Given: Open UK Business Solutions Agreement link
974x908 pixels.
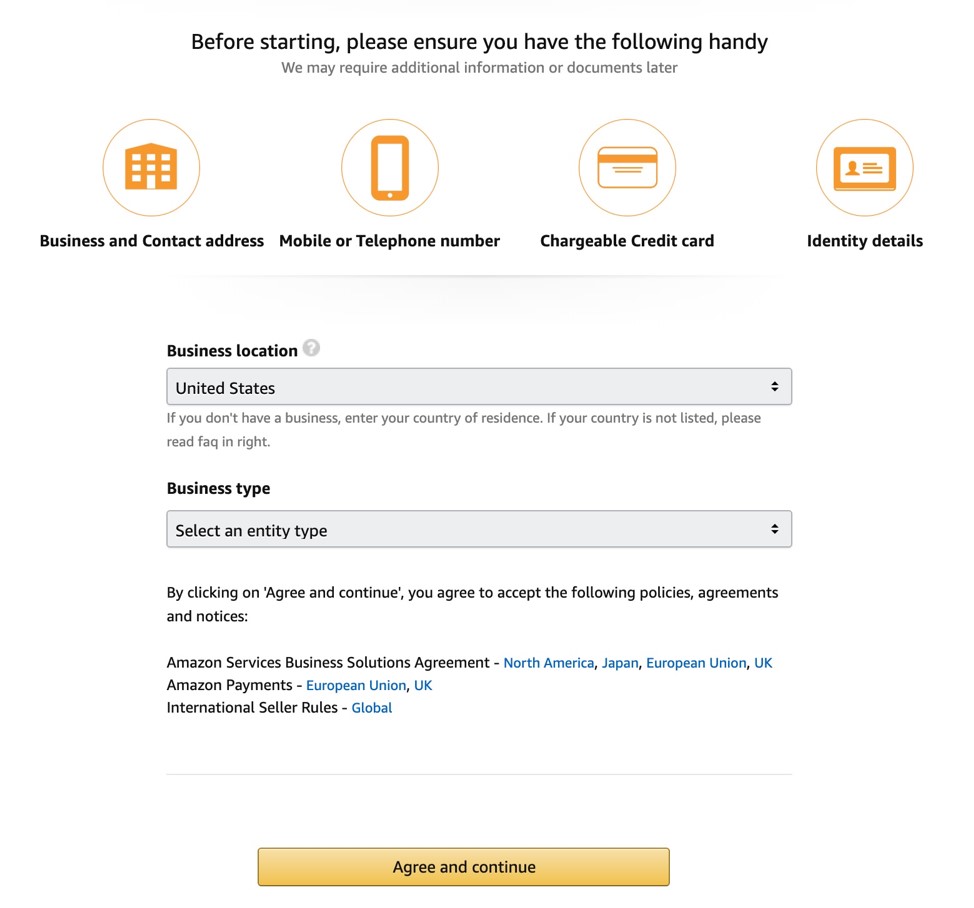Looking at the screenshot, I should click(763, 663).
